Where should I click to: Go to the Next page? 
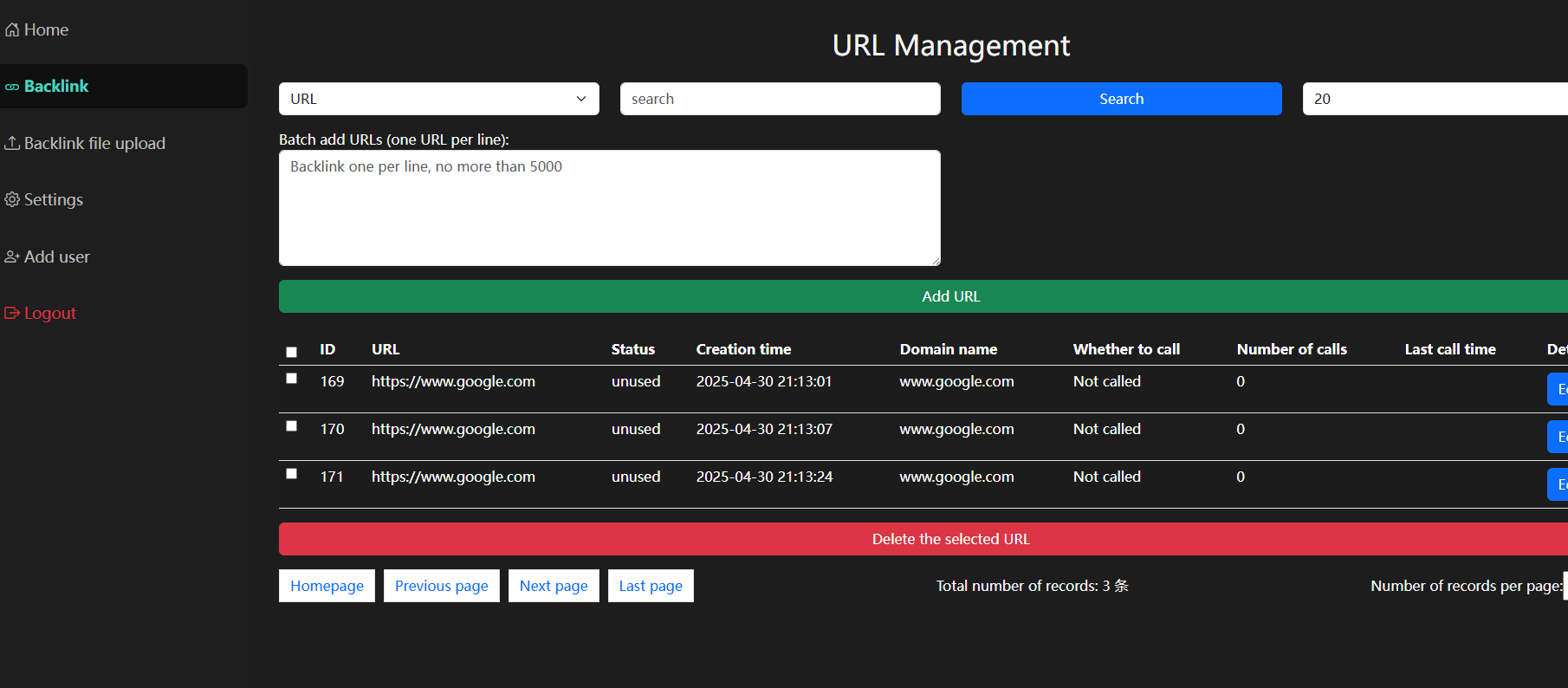pos(554,586)
